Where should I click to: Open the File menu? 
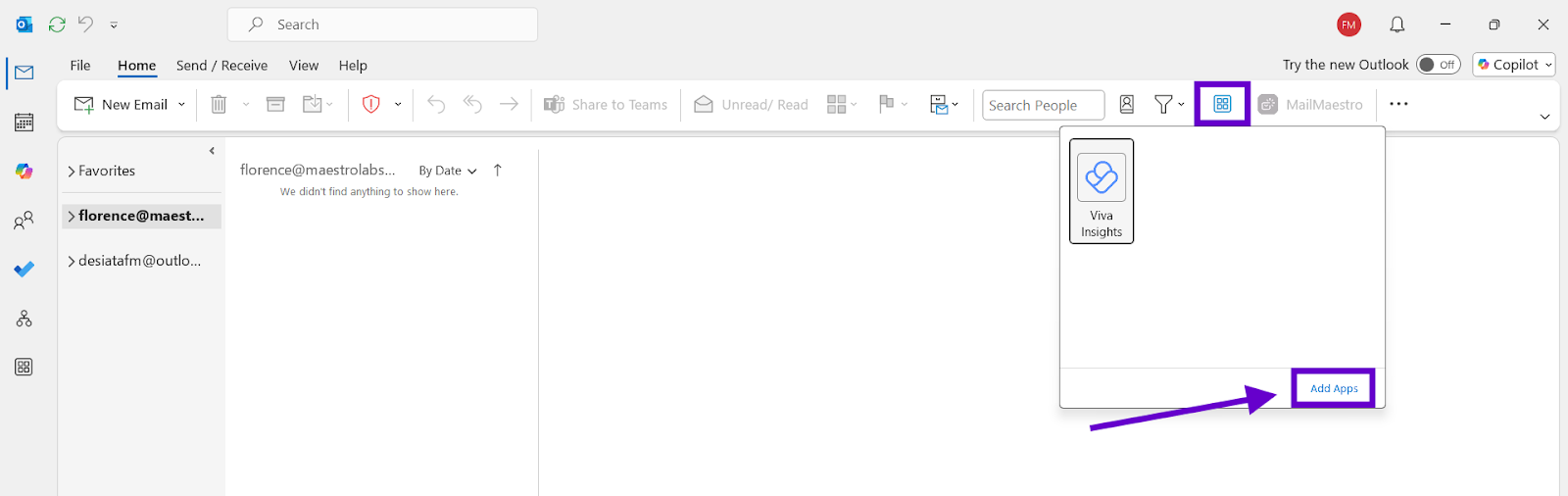pyautogui.click(x=80, y=66)
